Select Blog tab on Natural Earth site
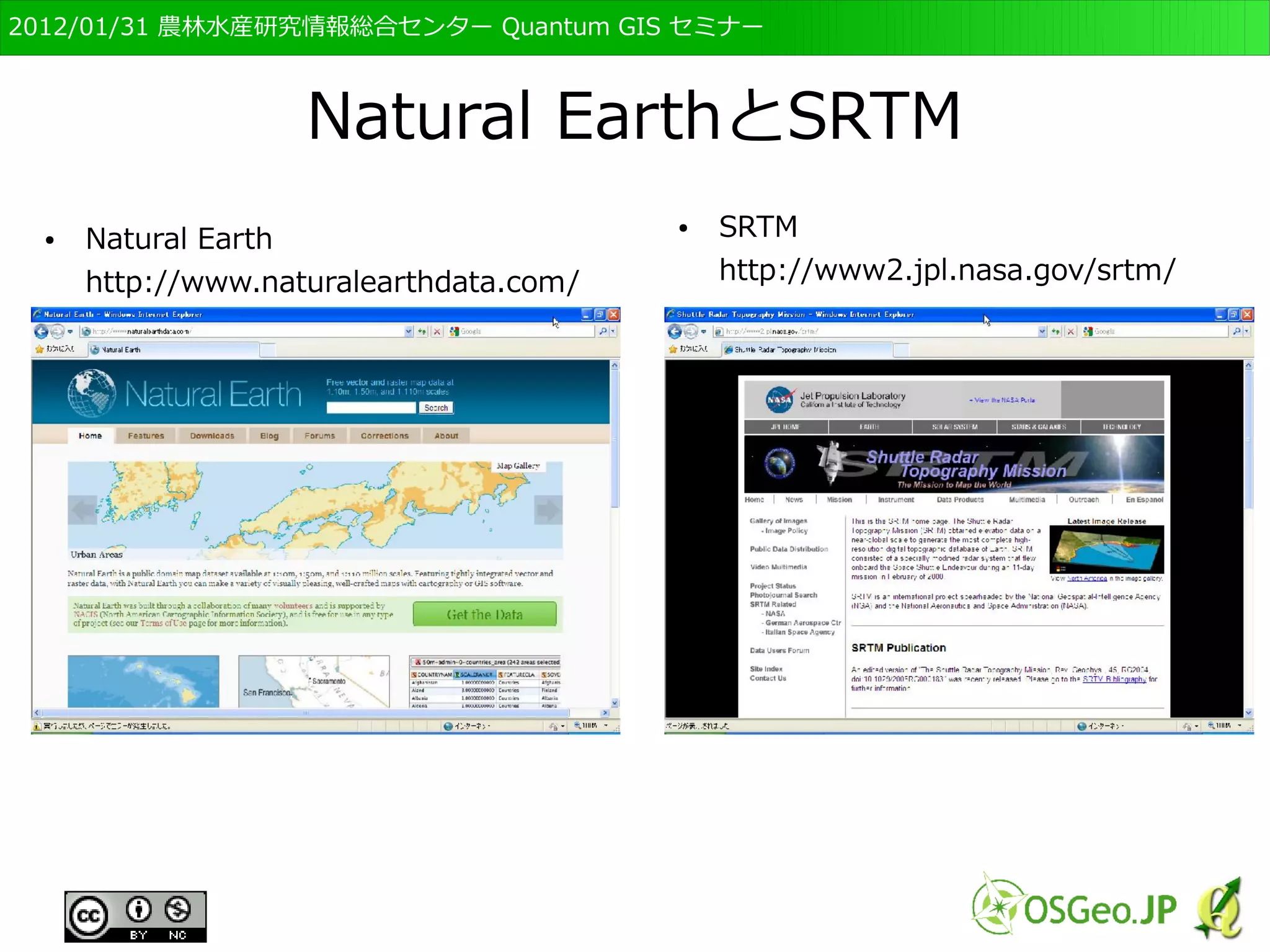 point(269,436)
